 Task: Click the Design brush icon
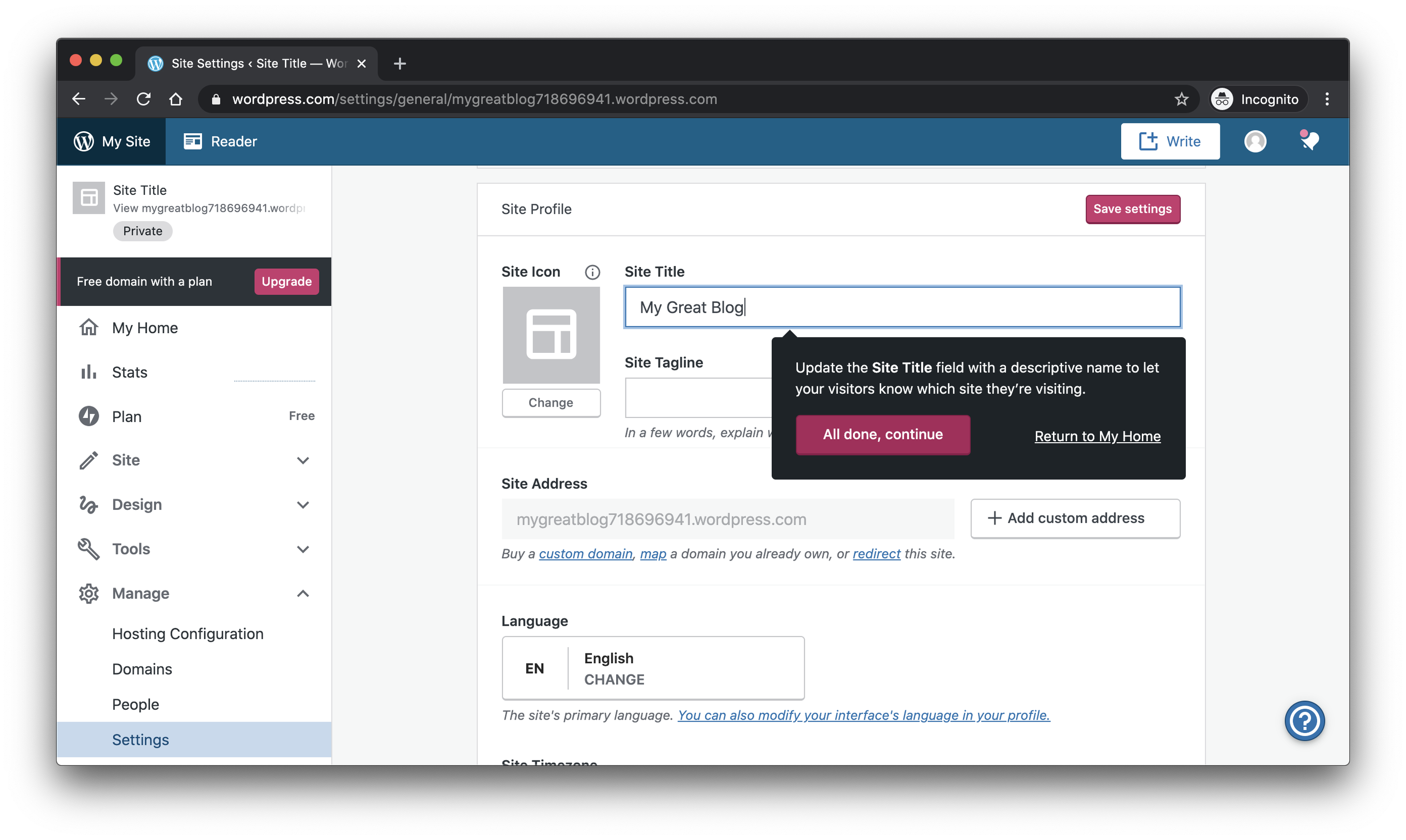(88, 504)
